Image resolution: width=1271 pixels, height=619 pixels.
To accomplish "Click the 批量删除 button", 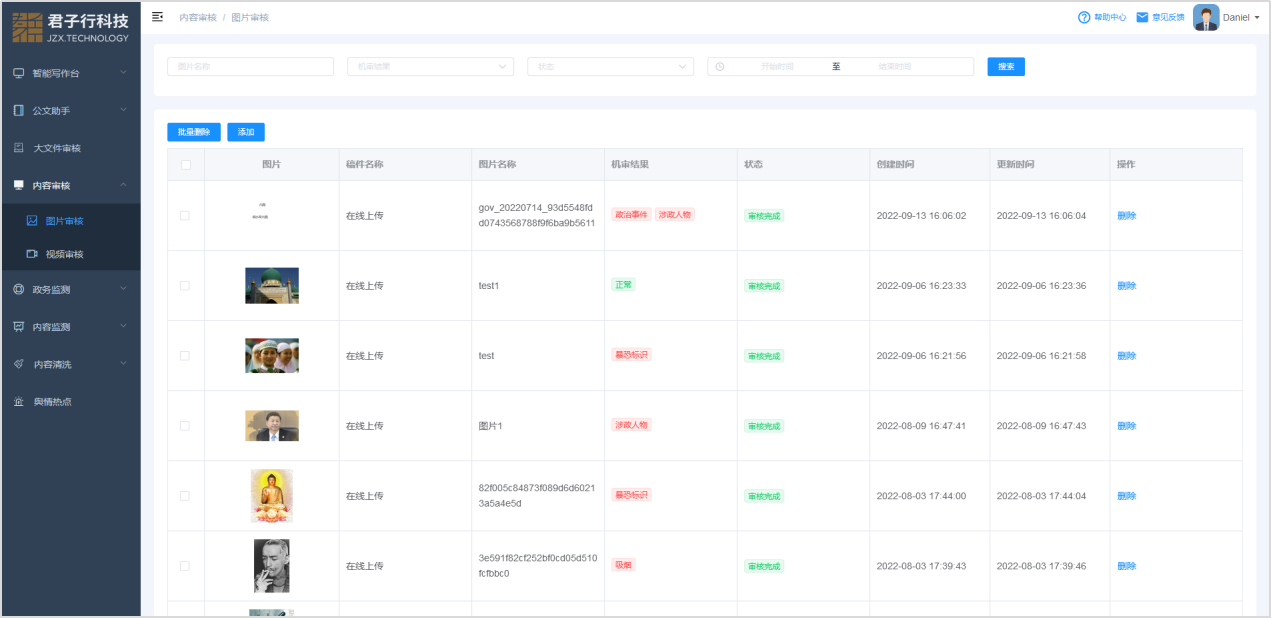I will tap(194, 132).
